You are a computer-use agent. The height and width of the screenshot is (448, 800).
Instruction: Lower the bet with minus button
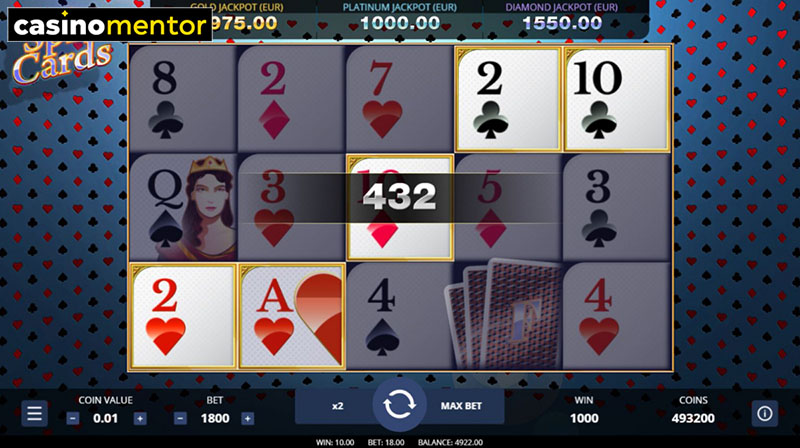[180, 418]
